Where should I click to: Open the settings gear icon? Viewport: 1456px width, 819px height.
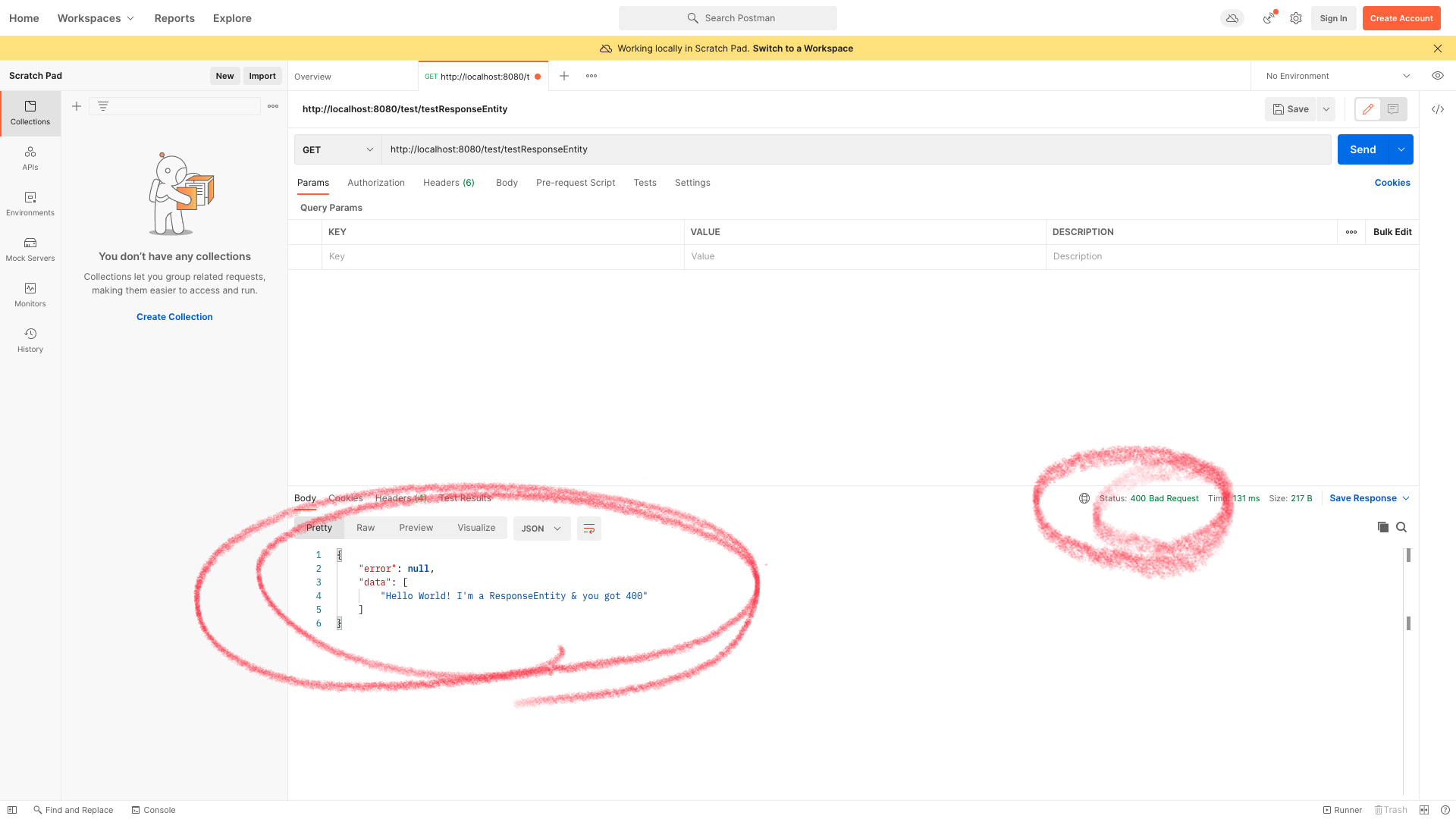(x=1296, y=18)
